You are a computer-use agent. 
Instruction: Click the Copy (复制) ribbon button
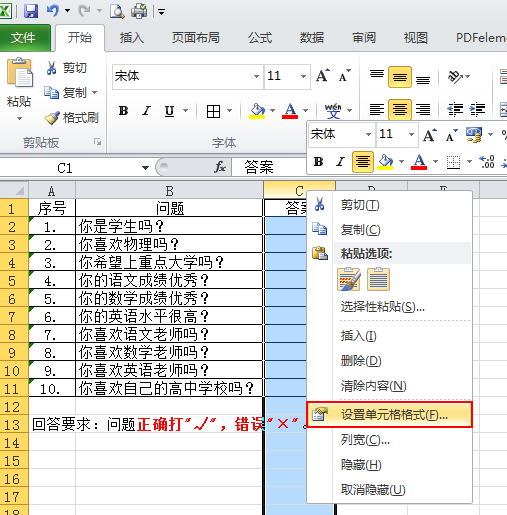pos(66,92)
